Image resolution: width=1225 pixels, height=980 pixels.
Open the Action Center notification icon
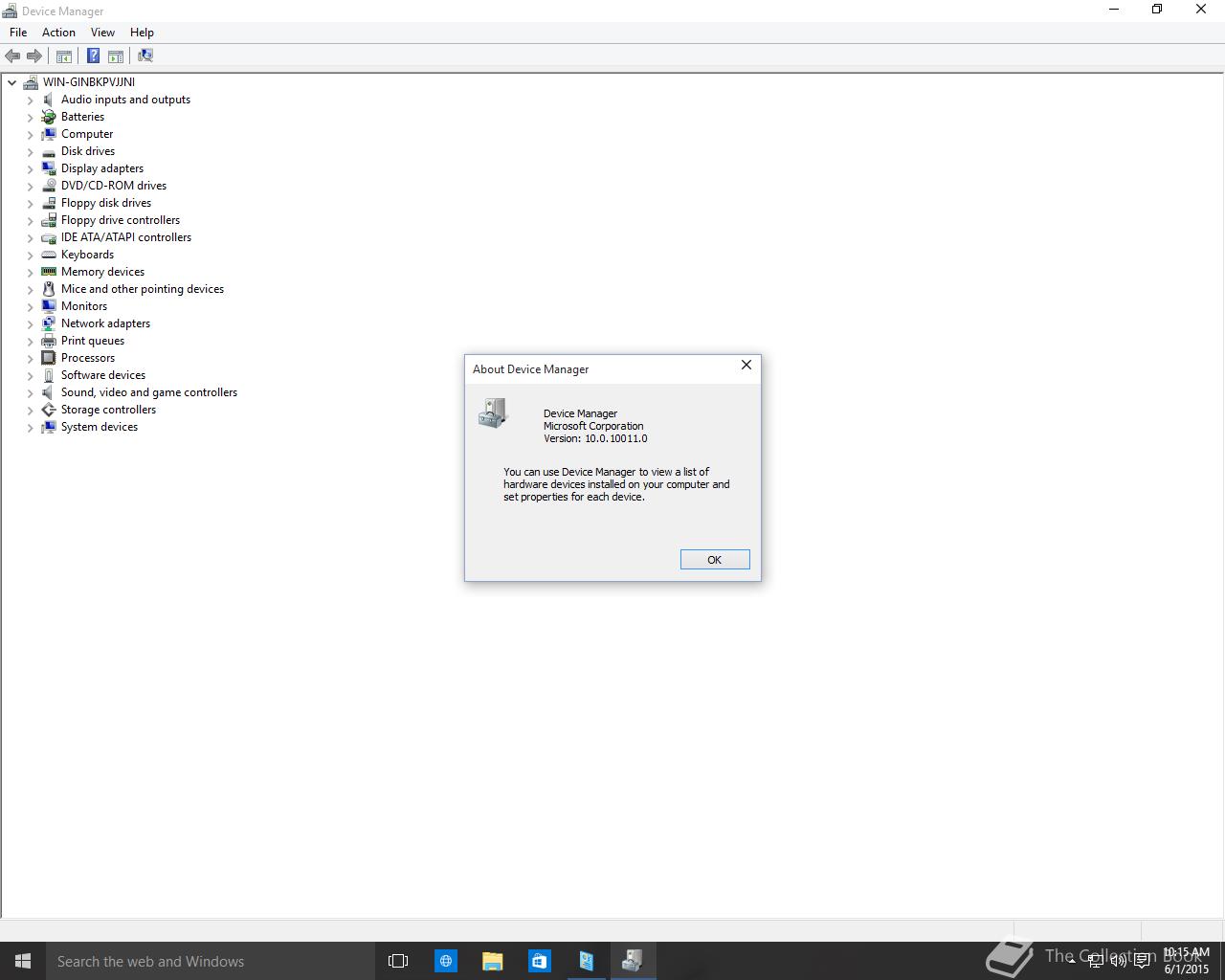pos(1143,961)
